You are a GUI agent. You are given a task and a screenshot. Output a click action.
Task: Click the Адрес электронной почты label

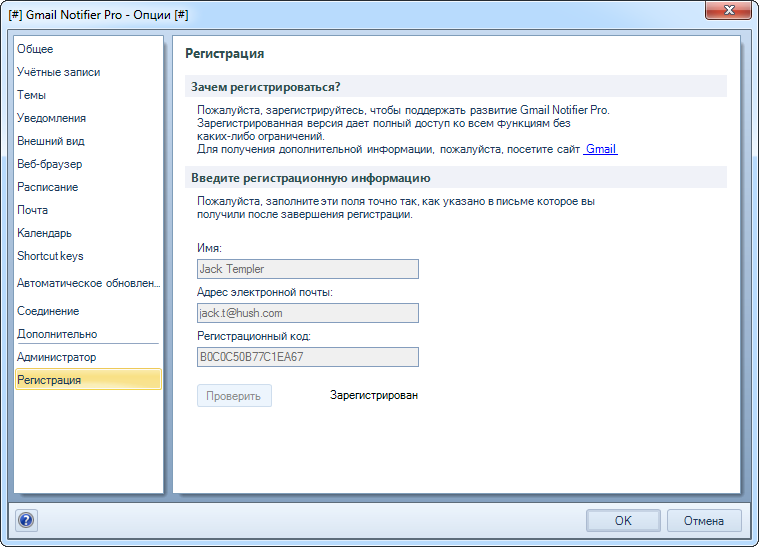[x=265, y=292]
